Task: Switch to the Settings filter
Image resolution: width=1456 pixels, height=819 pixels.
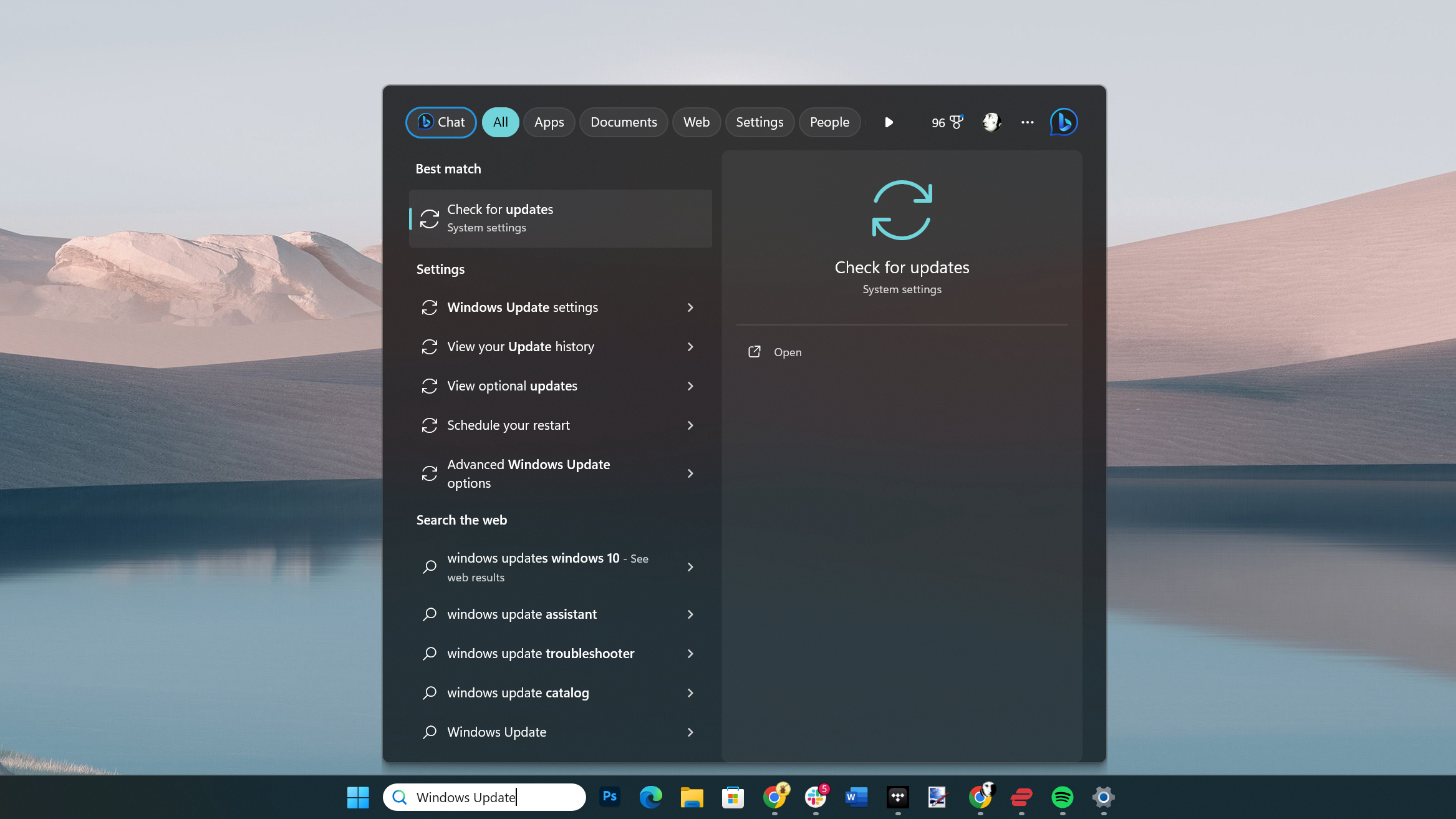Action: click(759, 122)
